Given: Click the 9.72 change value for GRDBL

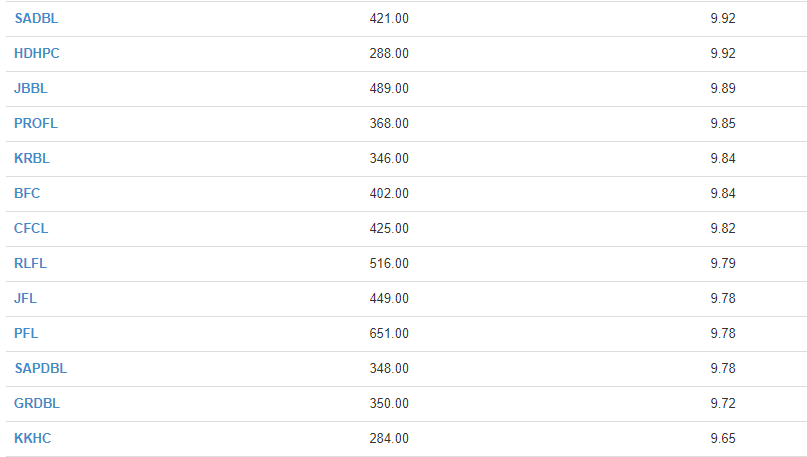Looking at the screenshot, I should (723, 403).
